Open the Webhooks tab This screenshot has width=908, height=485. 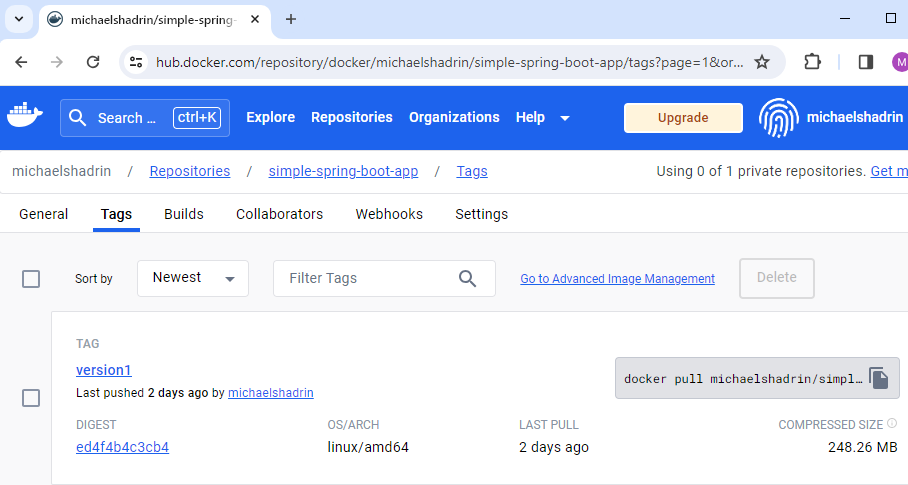[x=389, y=214]
